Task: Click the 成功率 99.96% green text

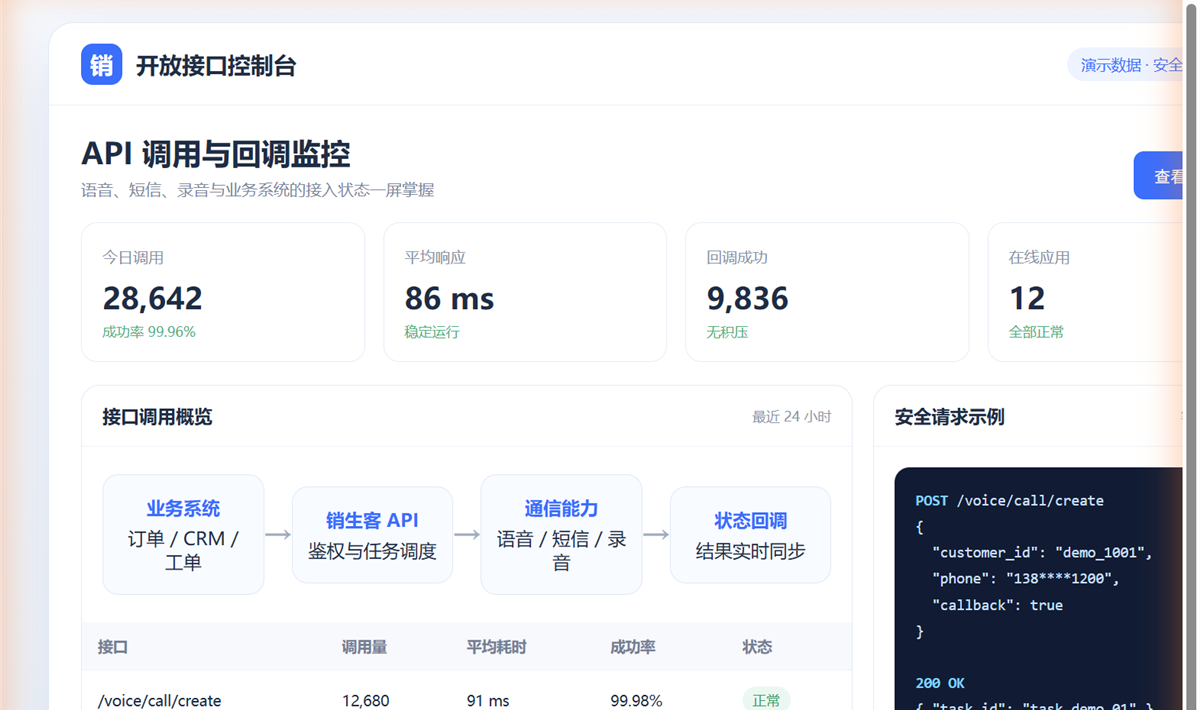Action: (x=149, y=332)
